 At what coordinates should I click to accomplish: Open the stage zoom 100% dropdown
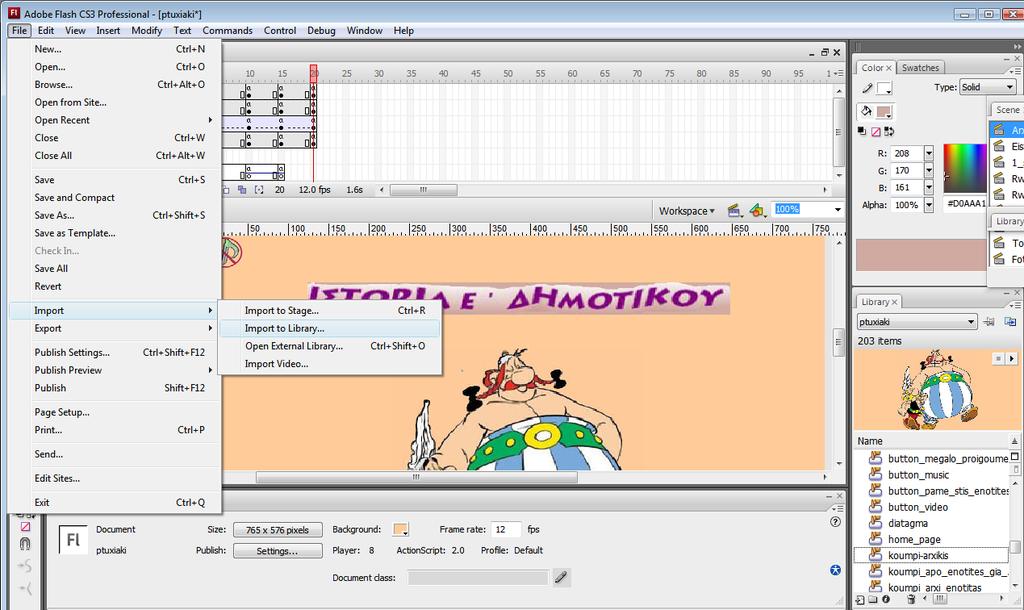(x=838, y=210)
